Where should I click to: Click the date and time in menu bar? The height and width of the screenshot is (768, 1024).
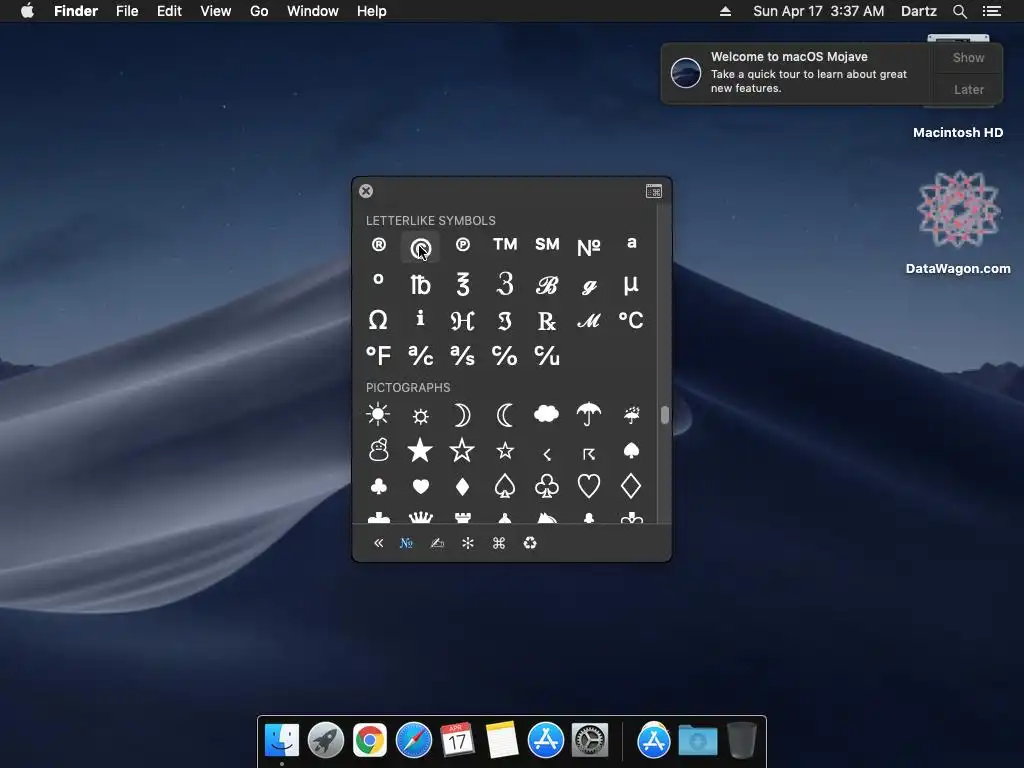818,11
